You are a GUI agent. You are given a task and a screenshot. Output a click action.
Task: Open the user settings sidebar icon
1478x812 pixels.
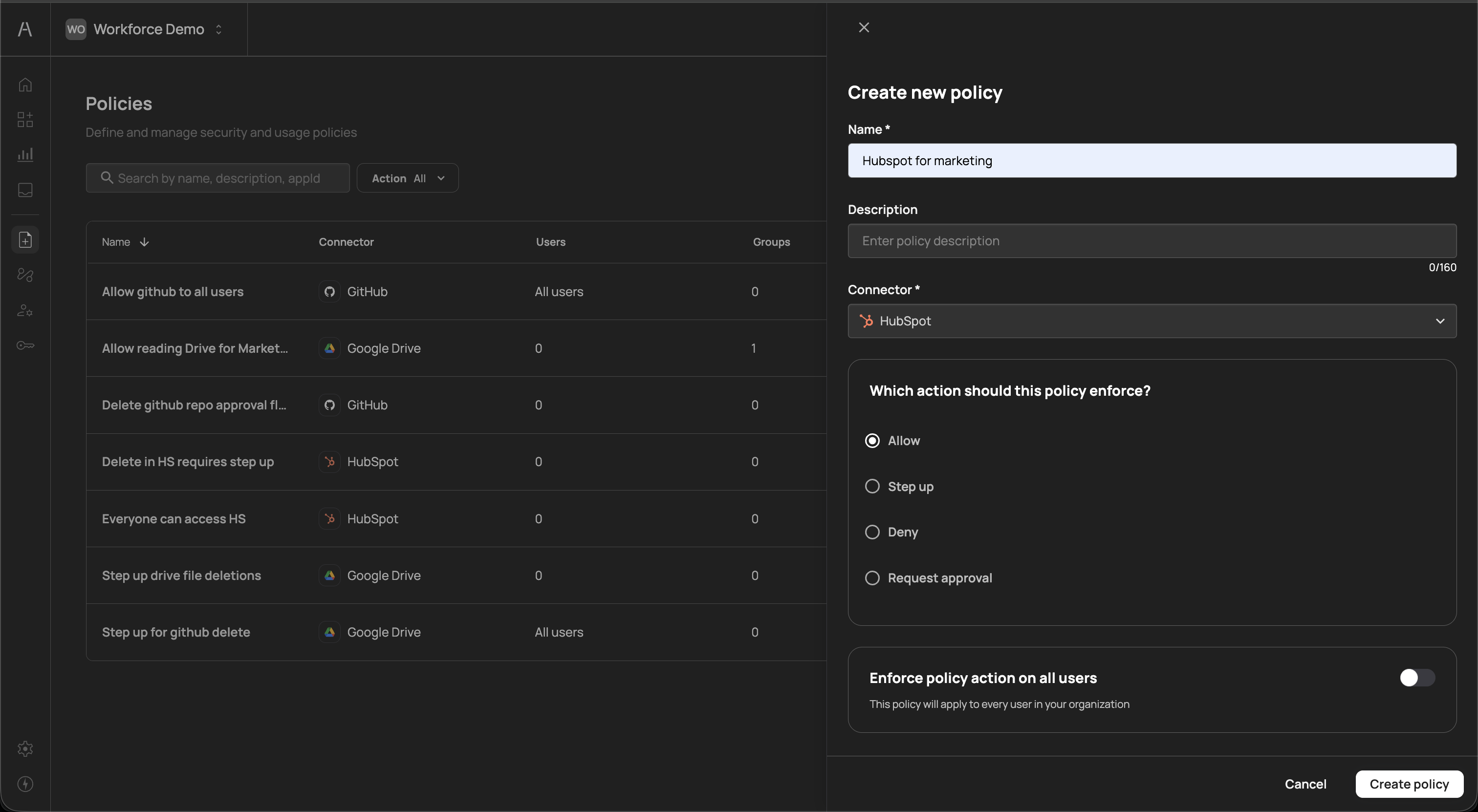point(25,310)
